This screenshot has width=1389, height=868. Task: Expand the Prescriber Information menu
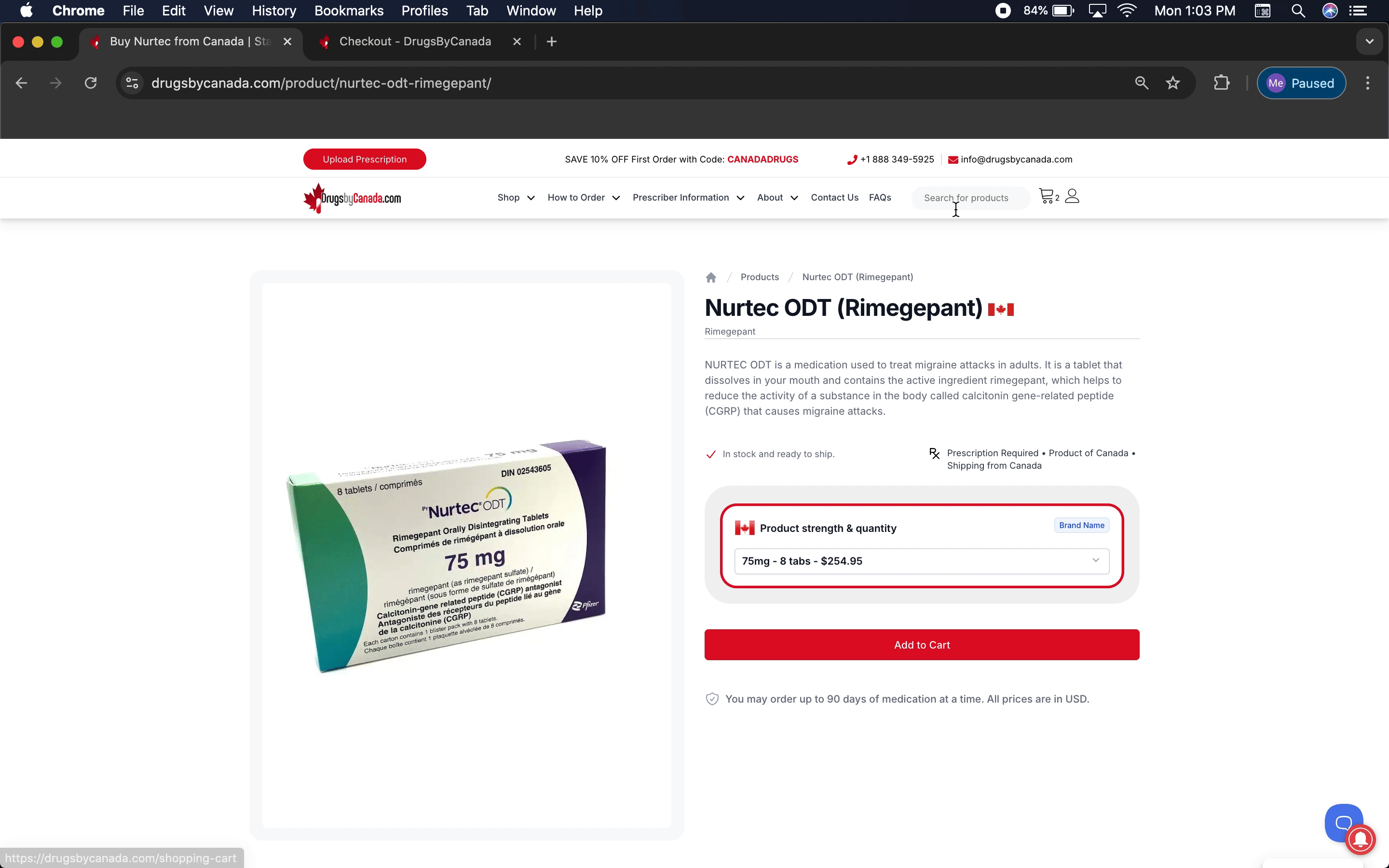point(688,198)
